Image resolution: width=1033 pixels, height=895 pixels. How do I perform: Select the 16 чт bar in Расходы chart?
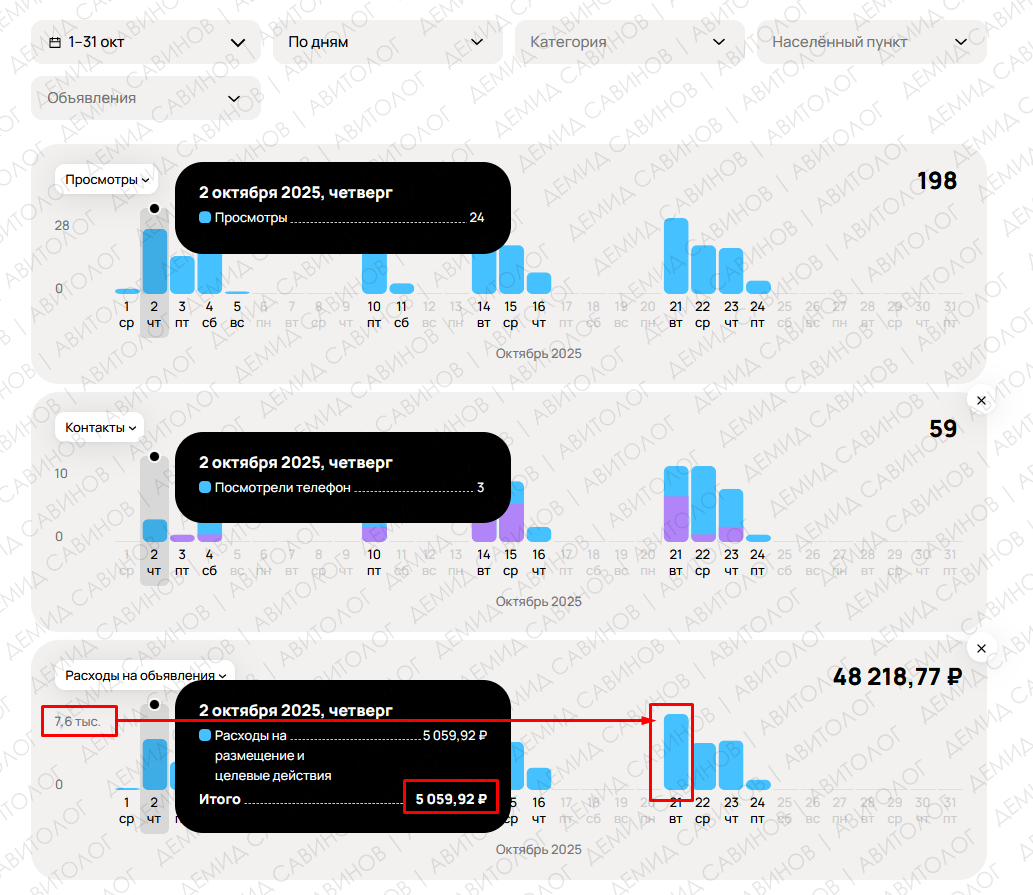pos(539,779)
